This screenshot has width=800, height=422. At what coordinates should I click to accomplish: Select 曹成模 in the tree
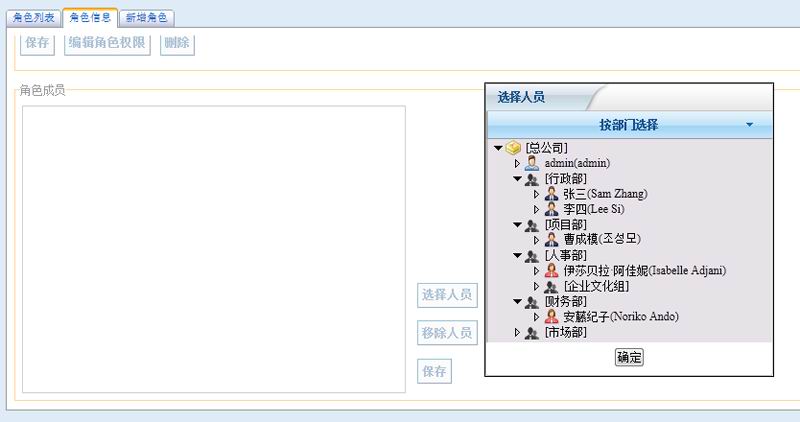(602, 239)
